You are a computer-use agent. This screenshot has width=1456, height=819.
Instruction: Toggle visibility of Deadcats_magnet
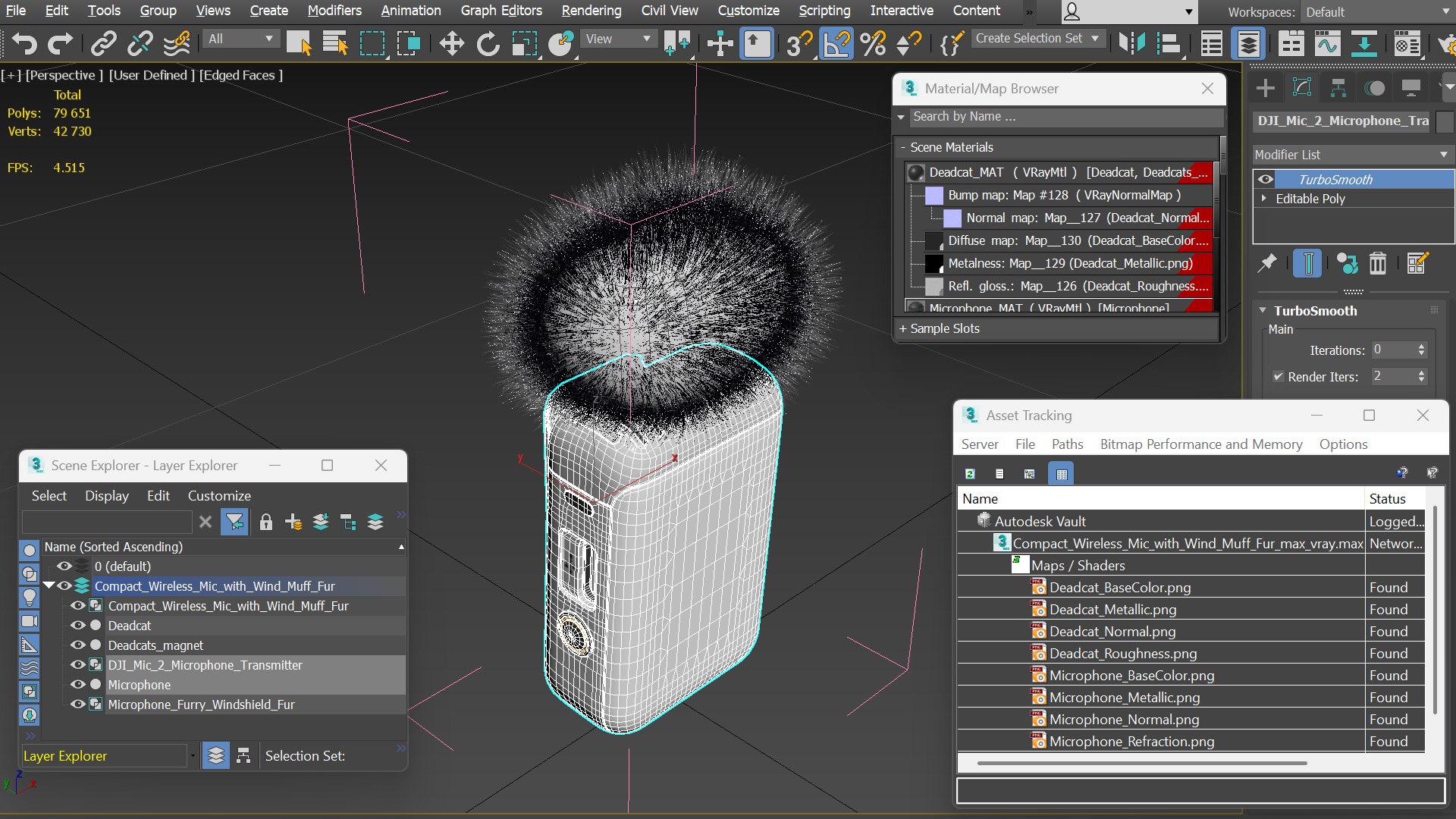[x=77, y=645]
